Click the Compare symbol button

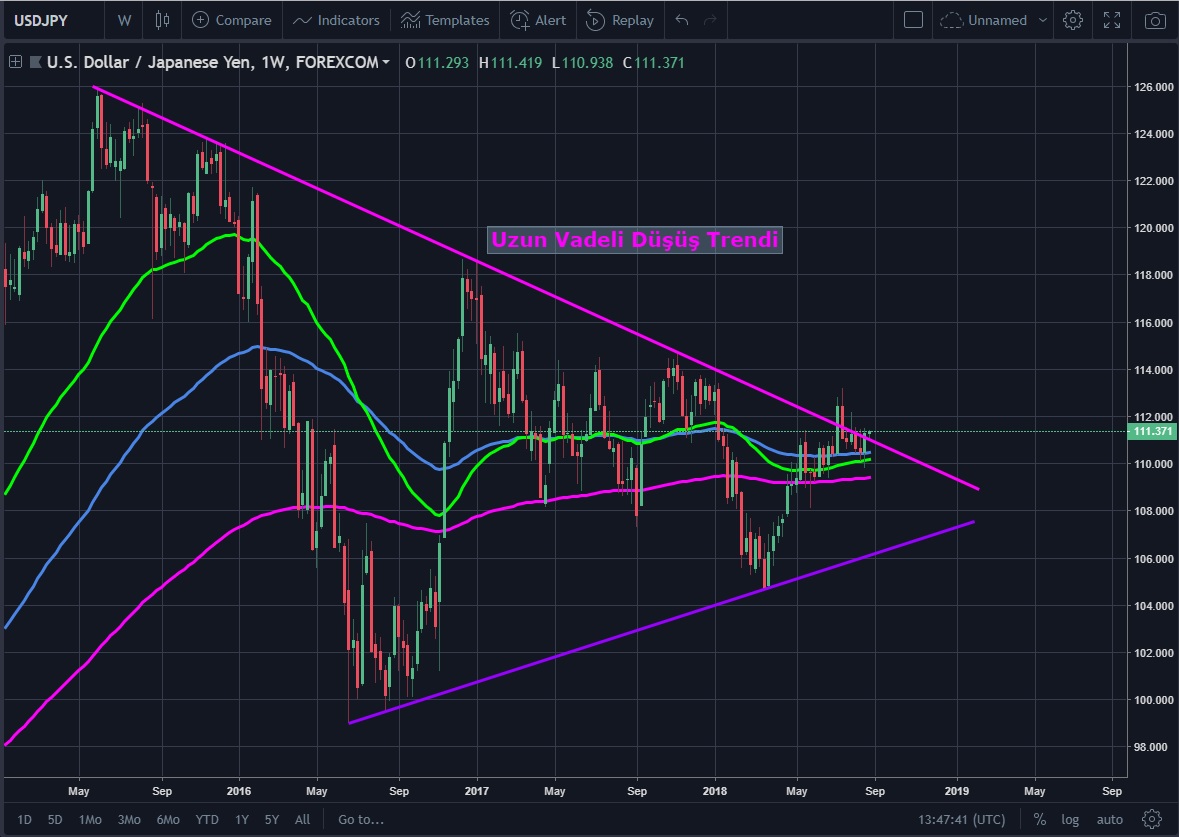pyautogui.click(x=231, y=20)
